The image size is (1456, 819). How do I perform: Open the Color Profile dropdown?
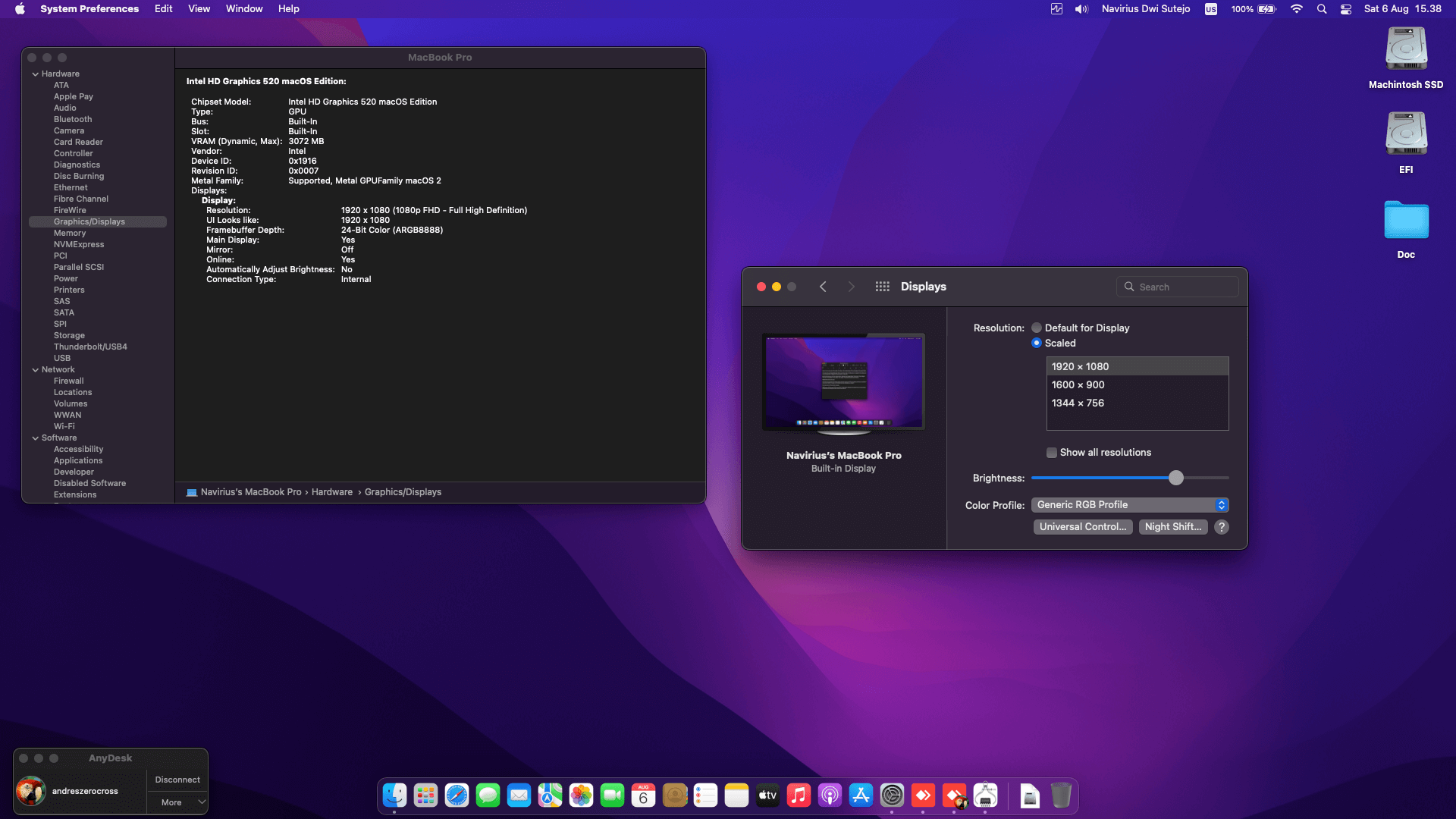(x=1130, y=505)
